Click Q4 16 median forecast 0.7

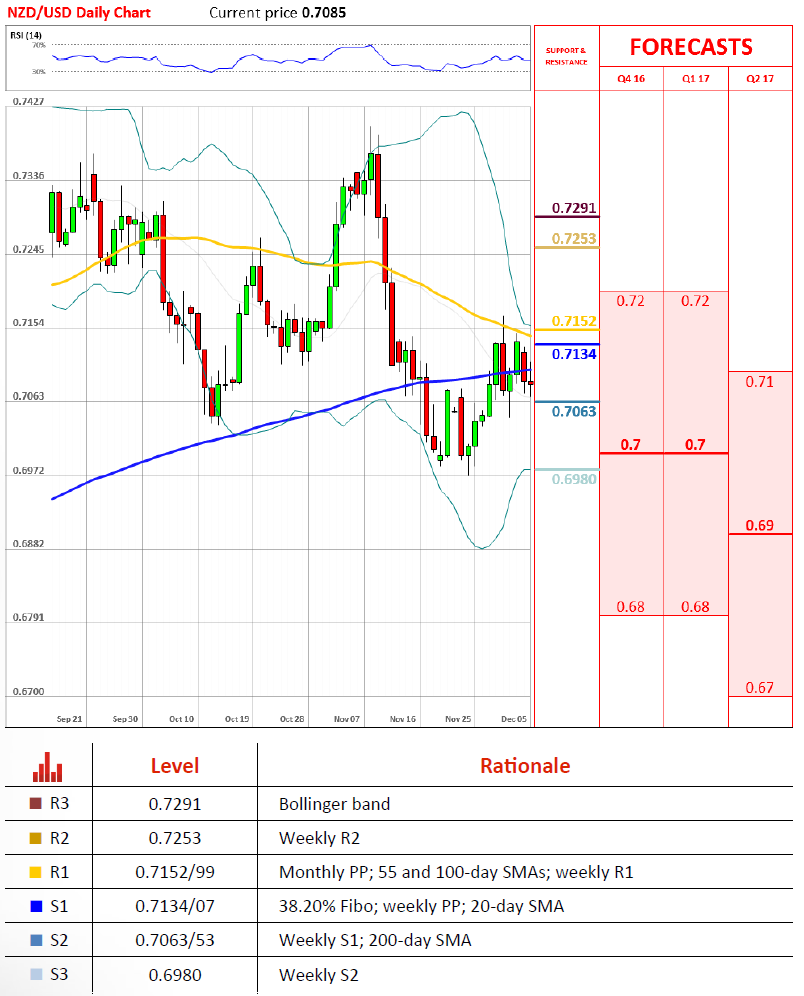[631, 445]
